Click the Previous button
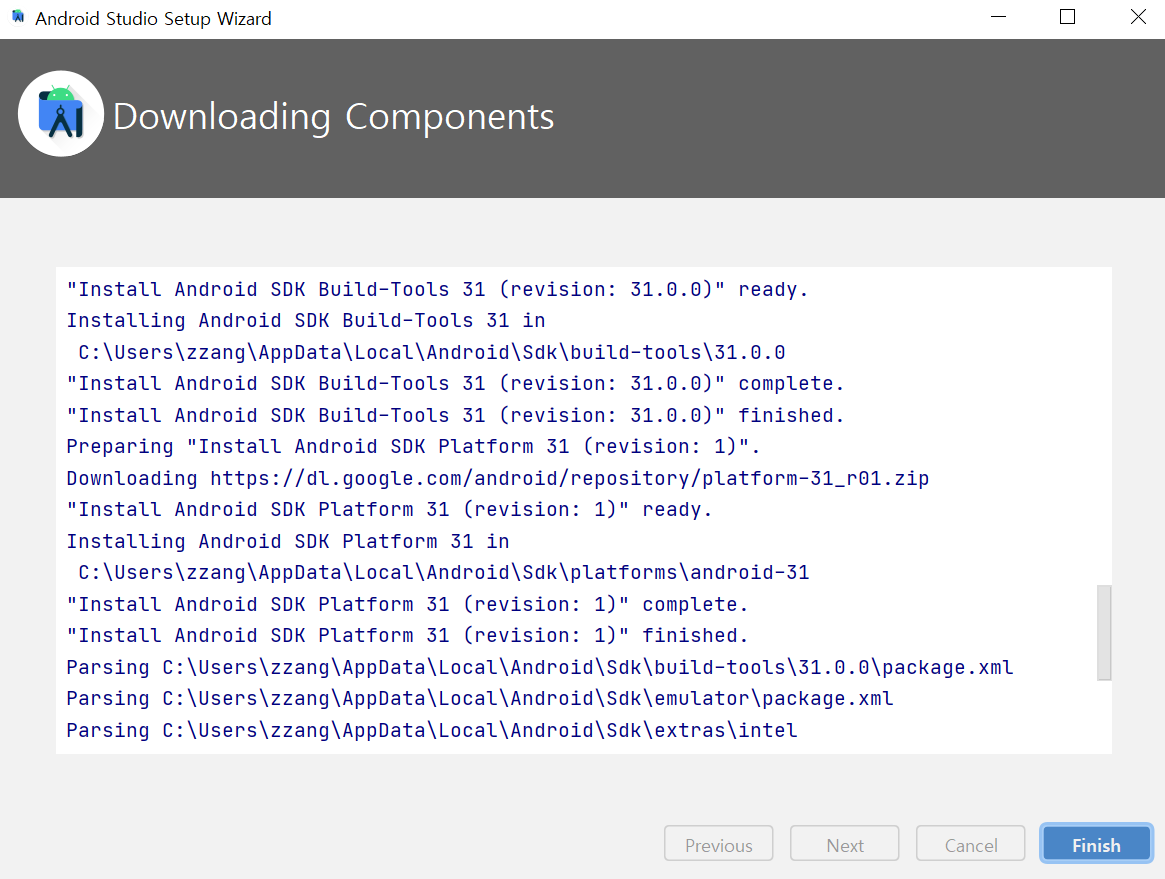 [x=718, y=844]
